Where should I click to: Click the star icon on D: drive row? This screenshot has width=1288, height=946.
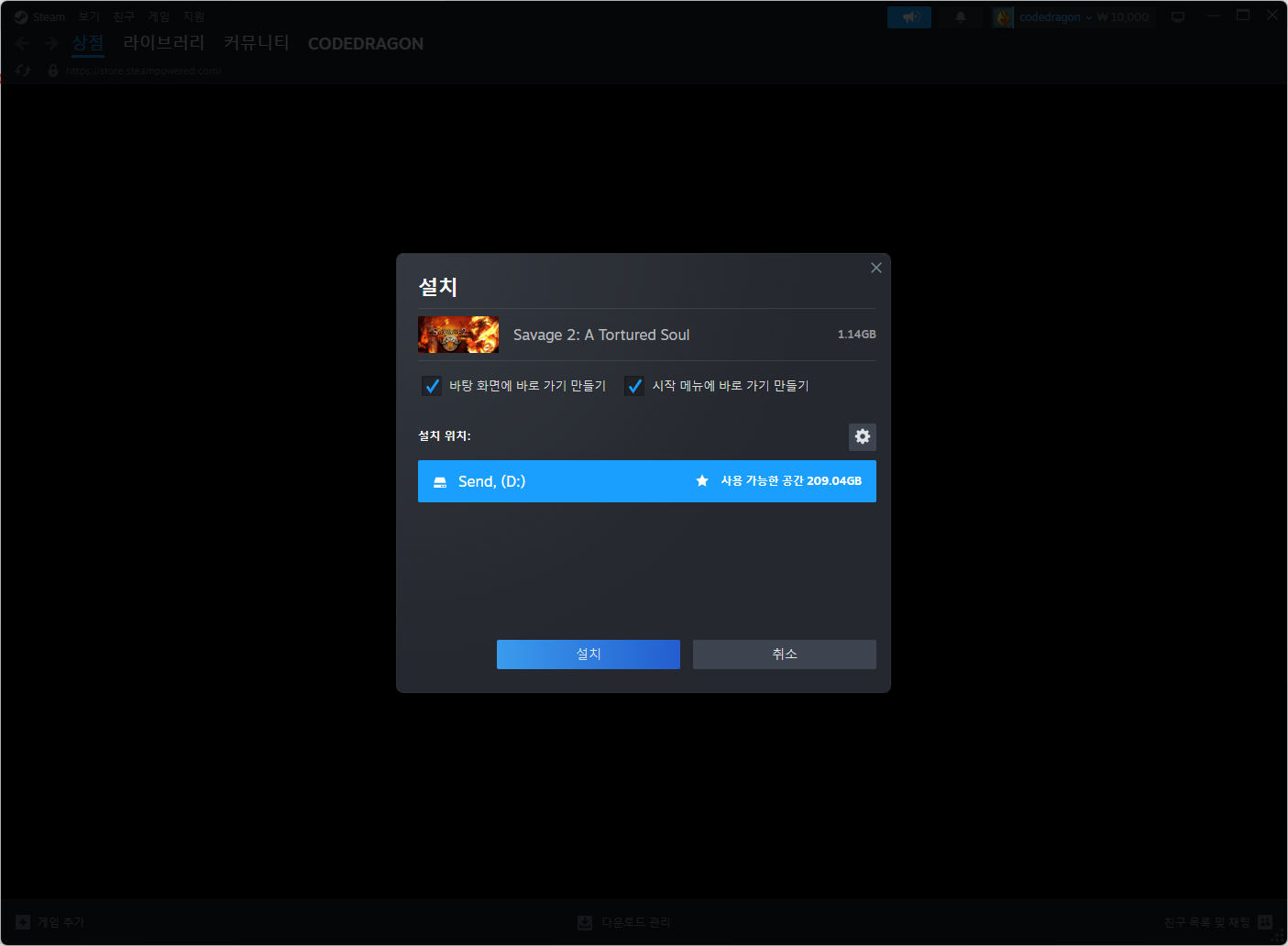[702, 481]
